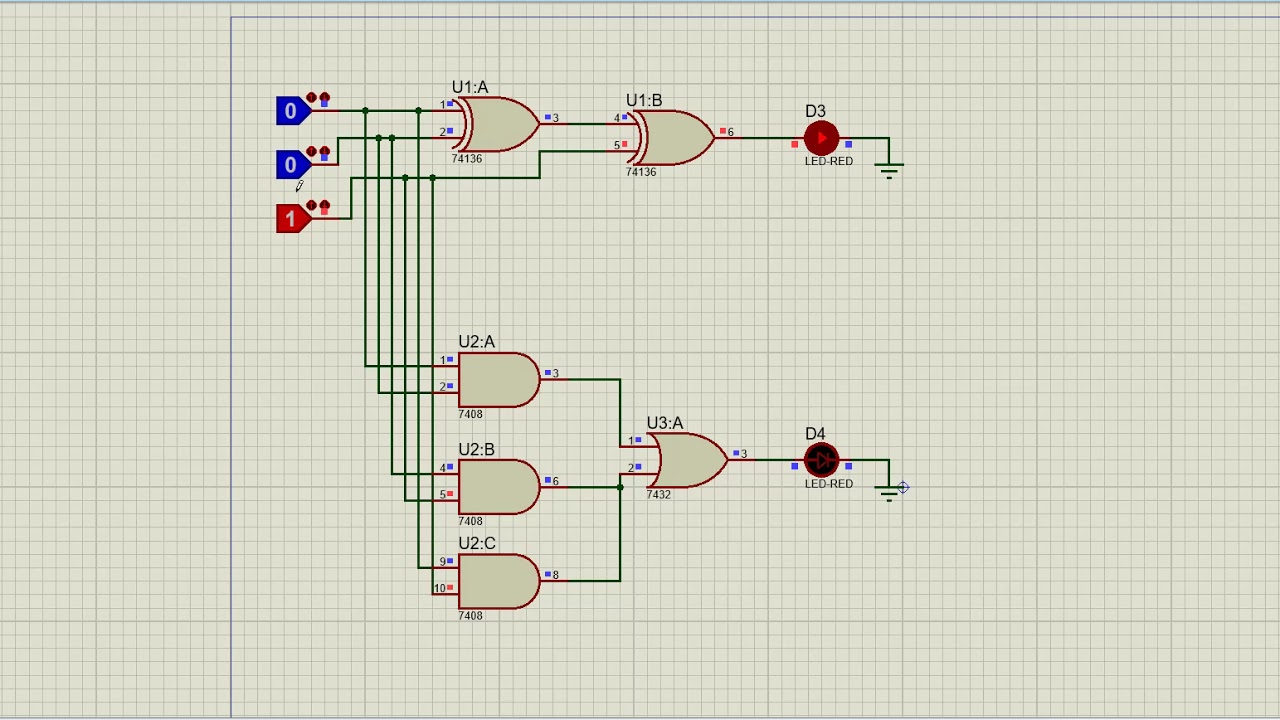Click the up arrow of the U1:A pin 2 logic state
This screenshot has width=1280, height=720.
(x=312, y=152)
